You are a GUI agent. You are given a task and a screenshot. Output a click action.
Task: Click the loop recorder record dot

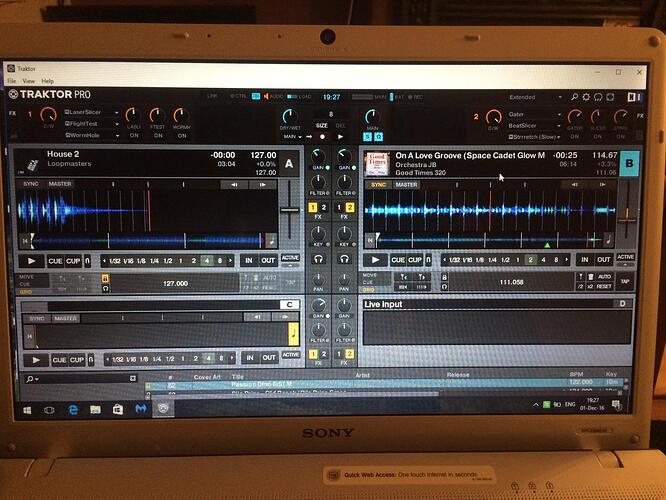(x=322, y=137)
